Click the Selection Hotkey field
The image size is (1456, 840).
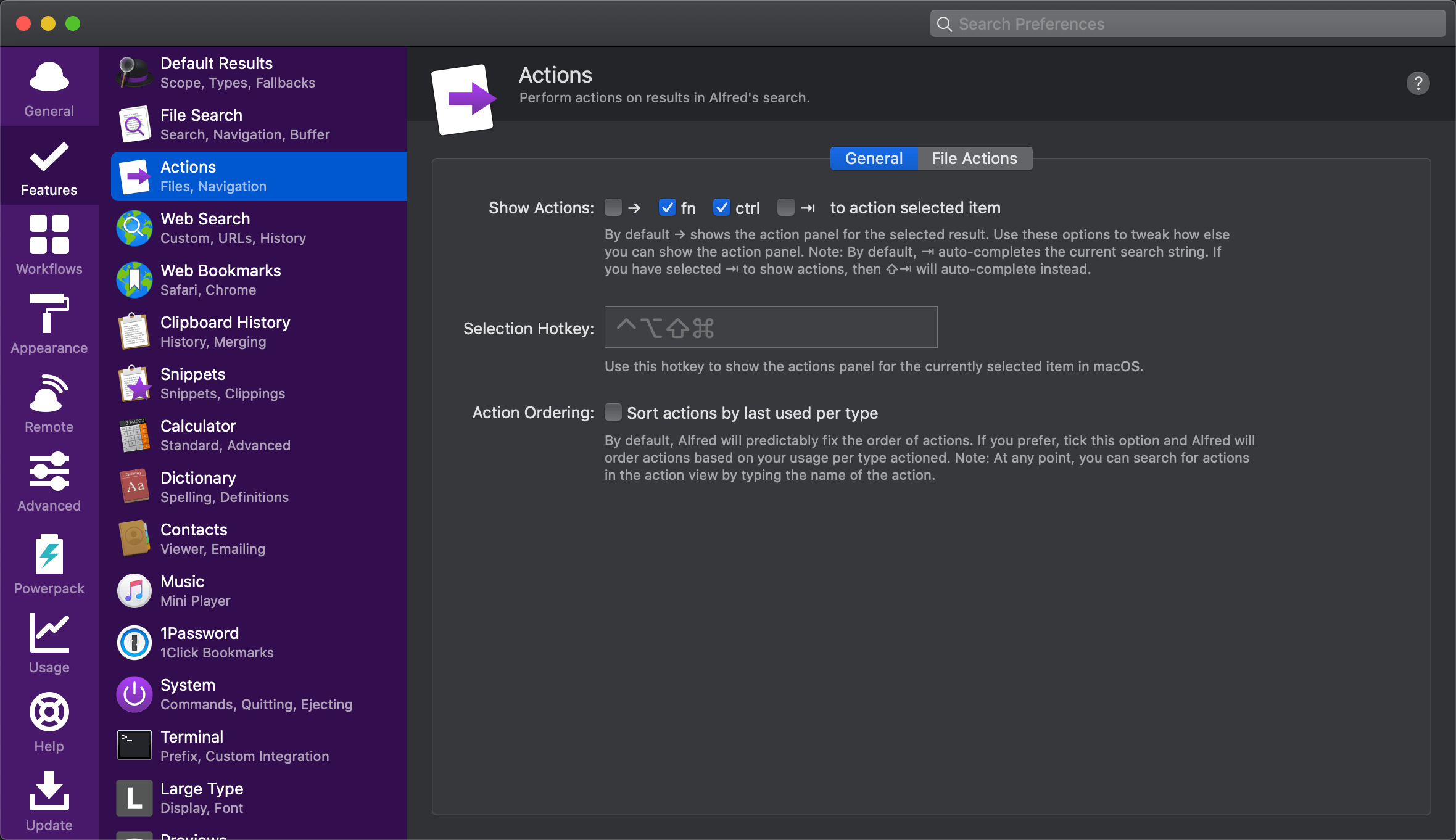coord(771,327)
